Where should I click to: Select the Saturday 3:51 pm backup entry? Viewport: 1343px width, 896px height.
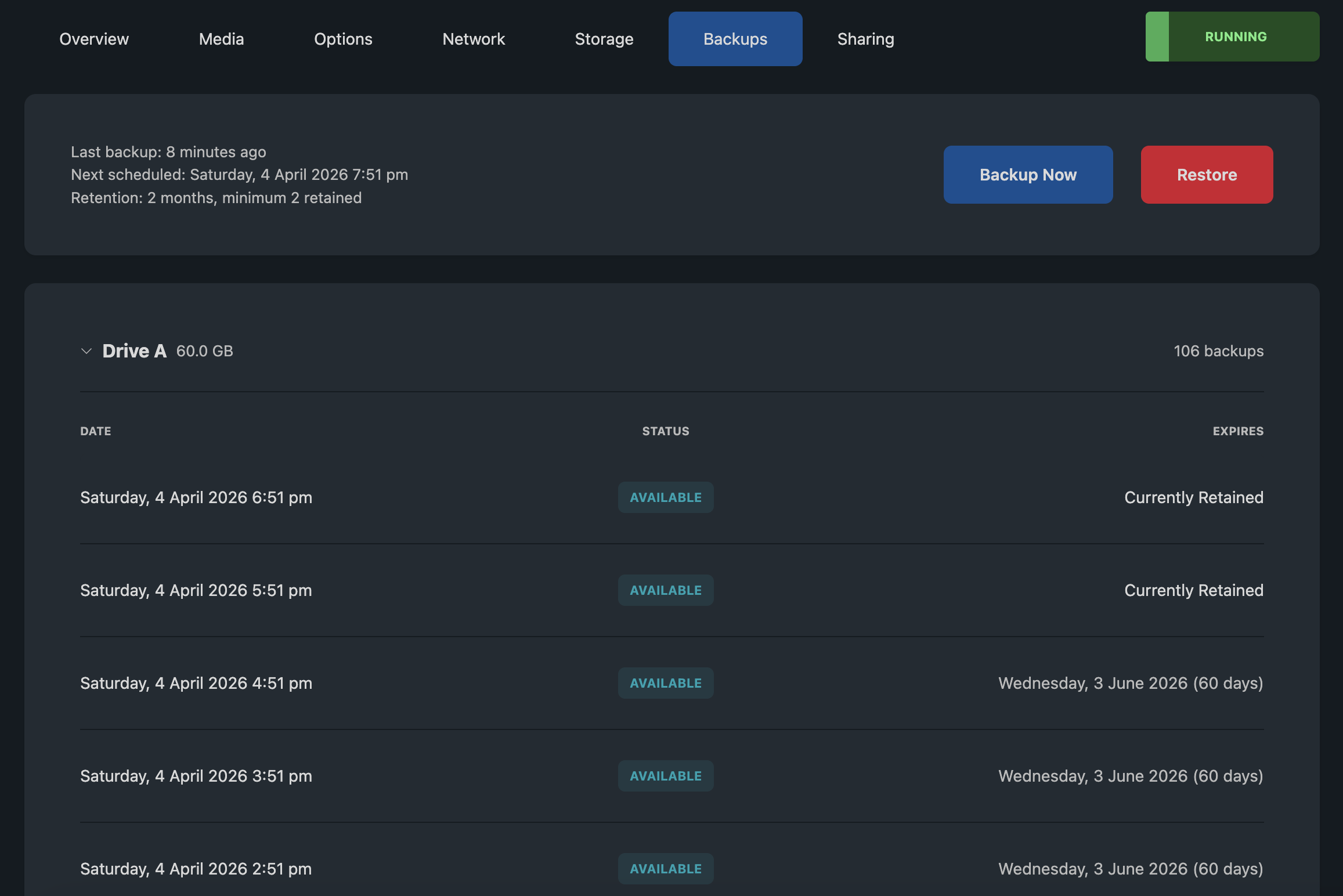[x=196, y=775]
